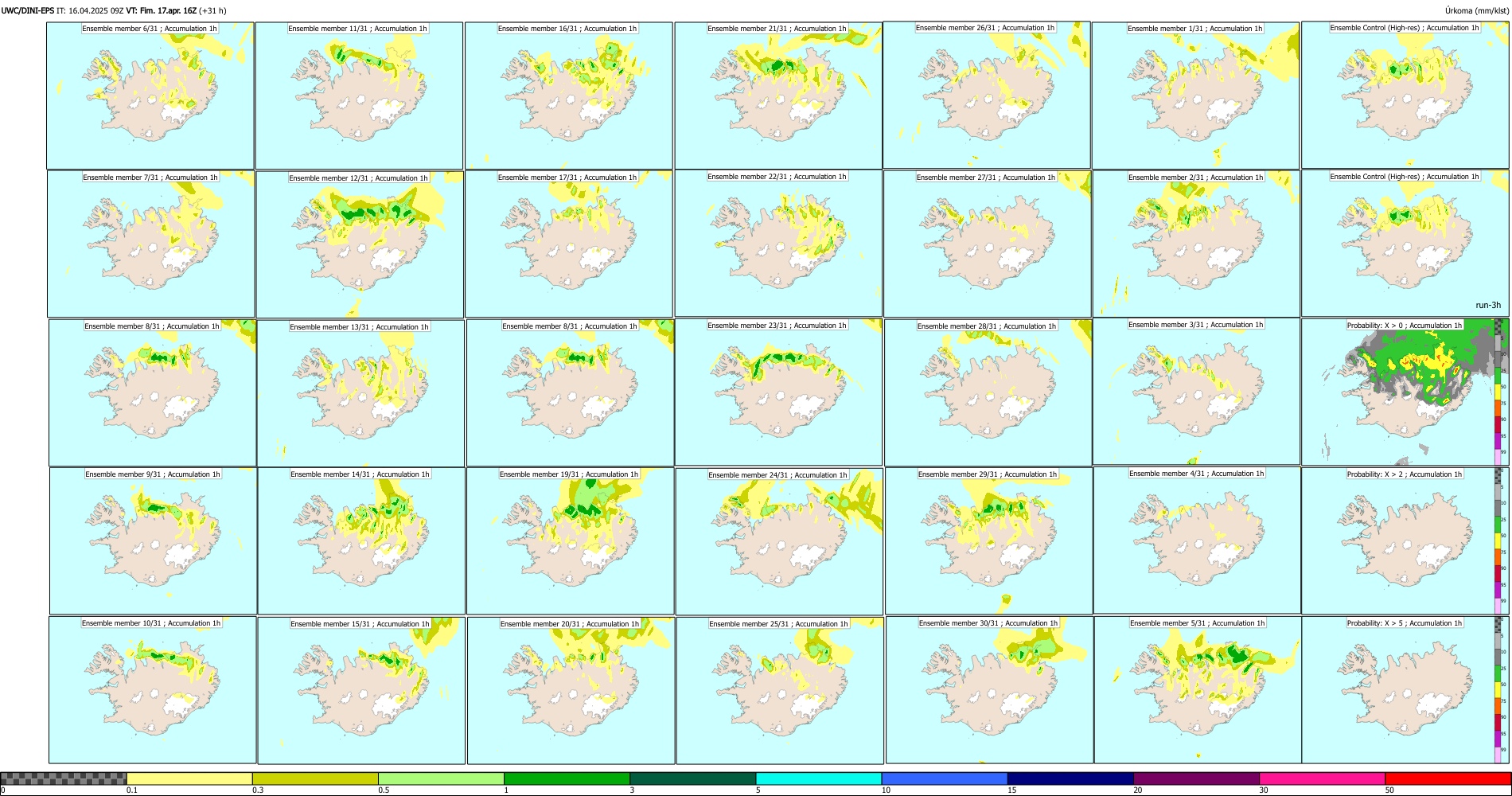Click the 'Ensemble member 10/31' title label
The width and height of the screenshot is (1512, 796).
pos(151,623)
